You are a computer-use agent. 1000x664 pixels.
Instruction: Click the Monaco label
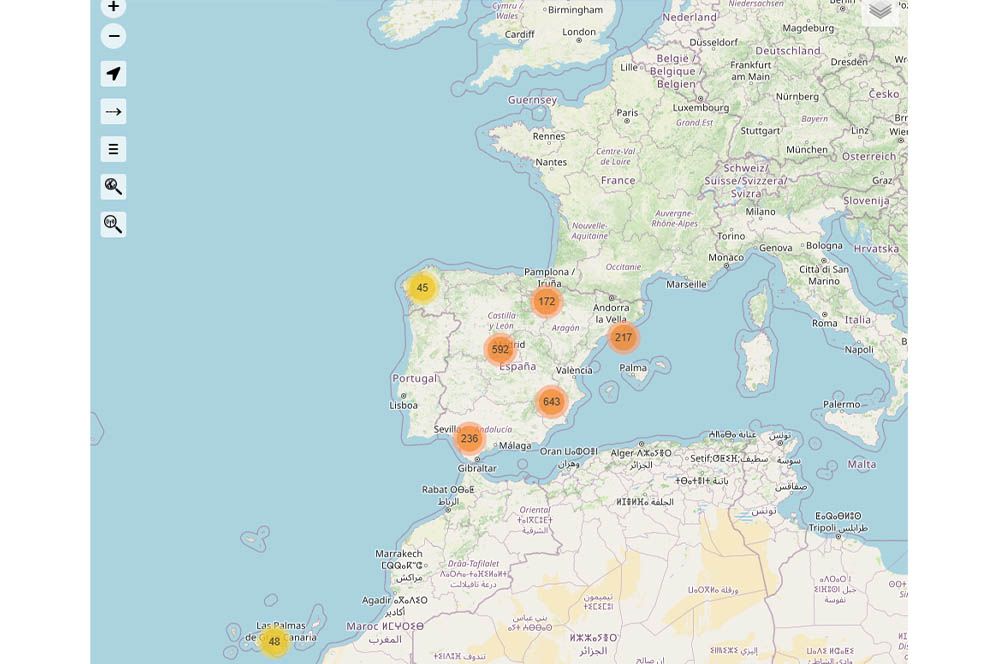click(x=726, y=258)
